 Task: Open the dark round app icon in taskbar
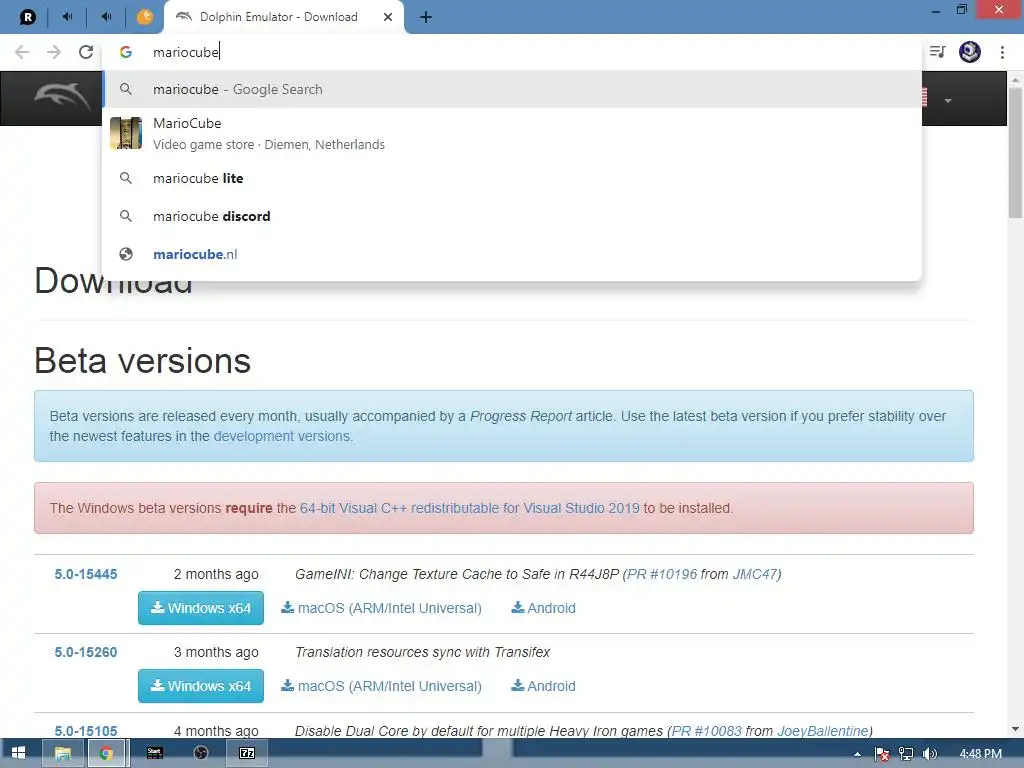201,753
